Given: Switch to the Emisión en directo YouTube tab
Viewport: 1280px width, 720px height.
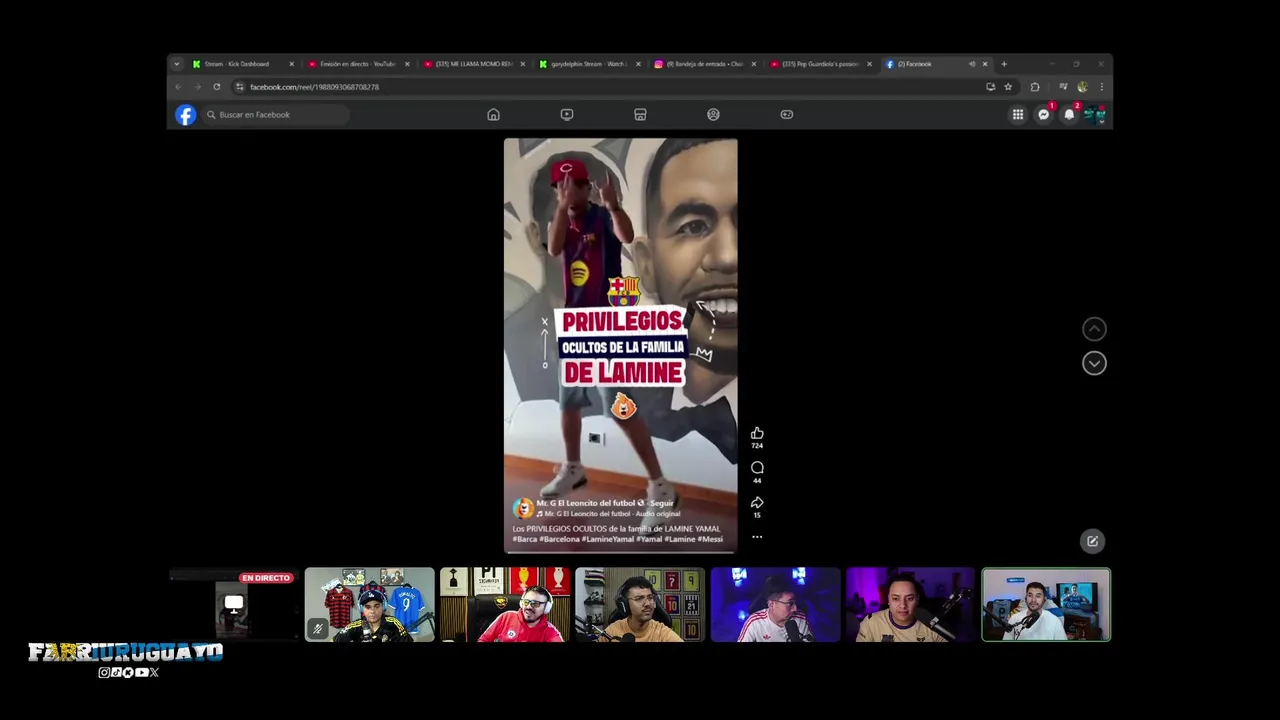Looking at the screenshot, I should click(358, 64).
